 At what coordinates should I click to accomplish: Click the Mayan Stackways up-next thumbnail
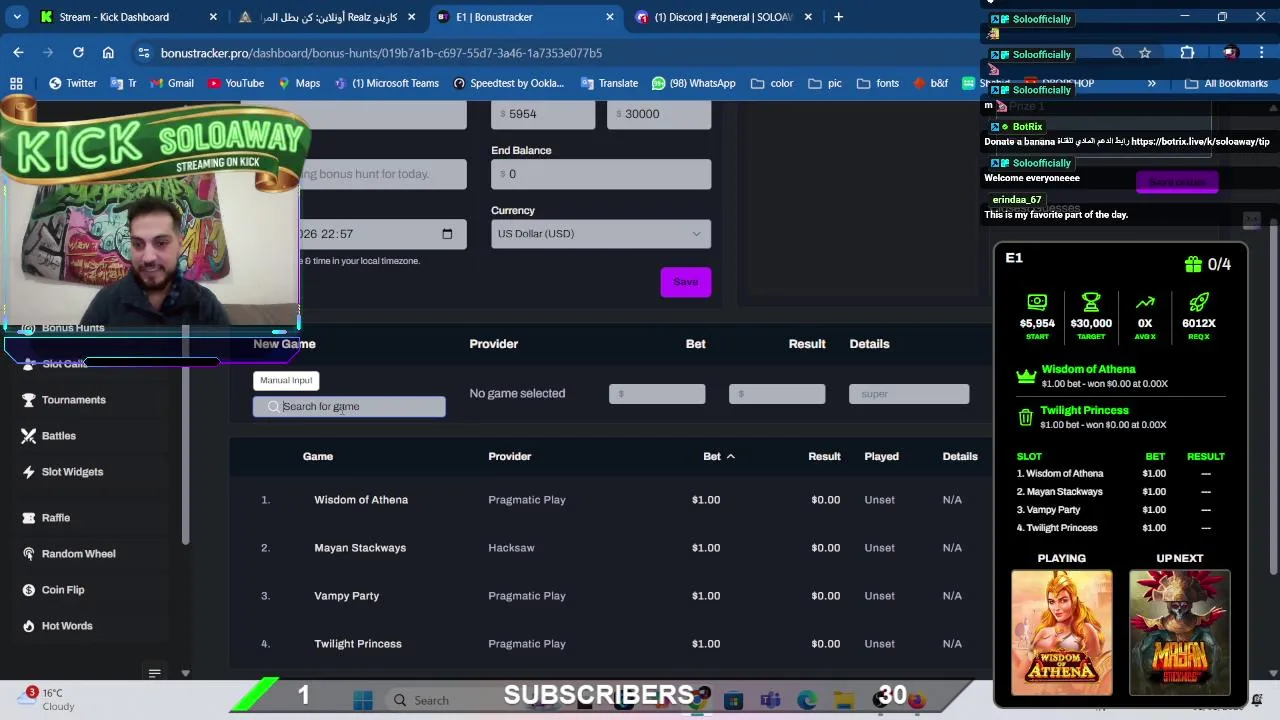coord(1180,632)
